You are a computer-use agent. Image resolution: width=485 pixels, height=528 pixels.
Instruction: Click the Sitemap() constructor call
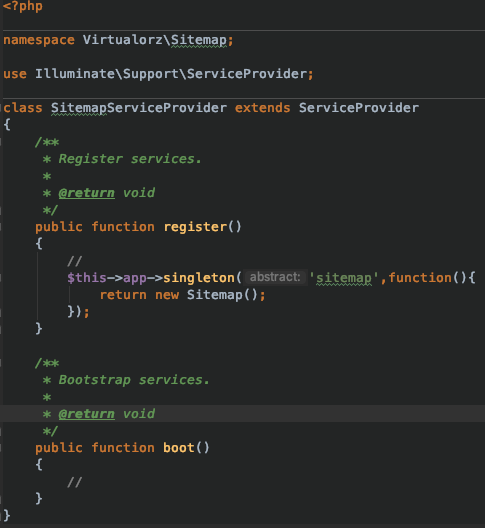click(223, 295)
